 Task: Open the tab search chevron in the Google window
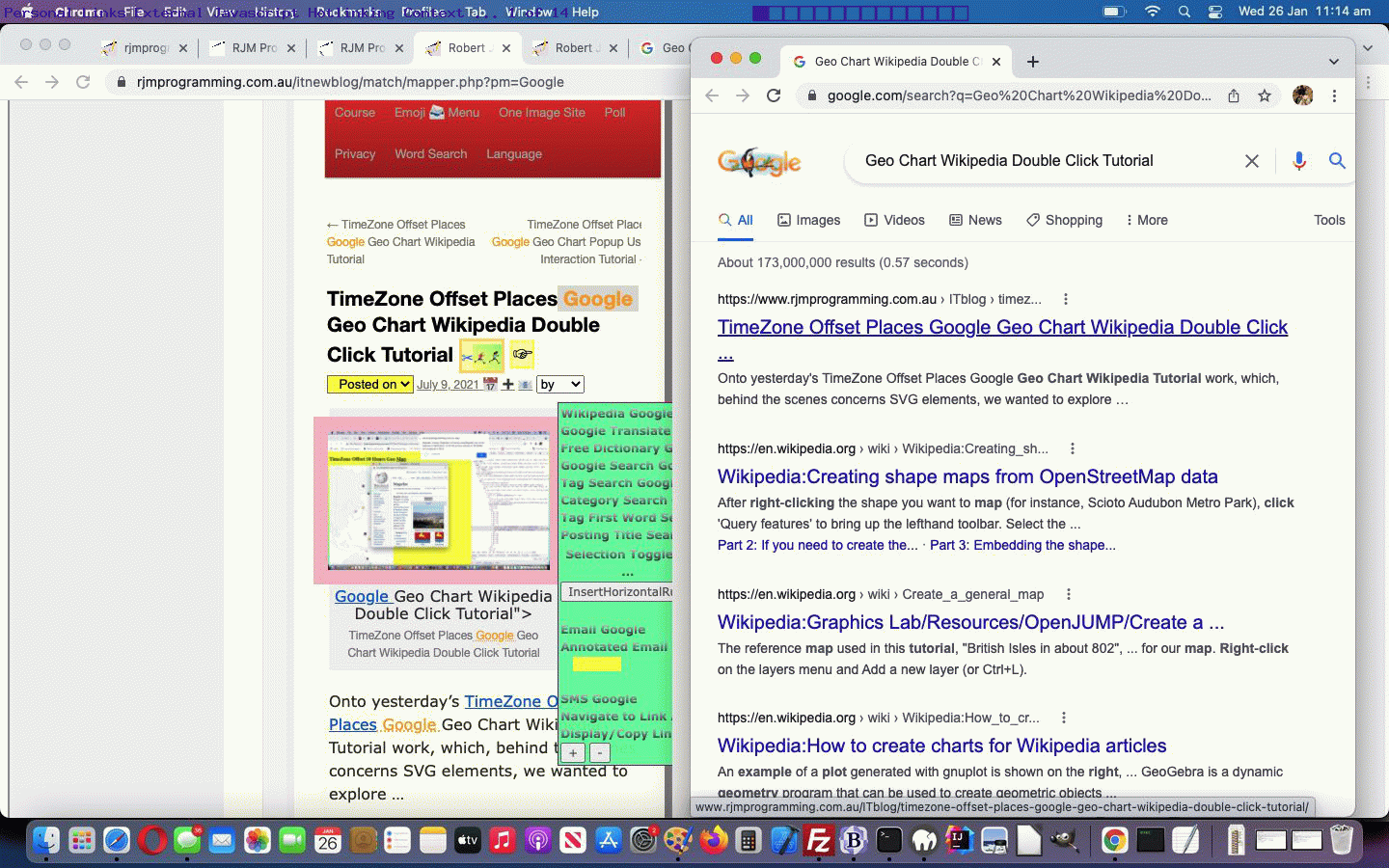(1334, 62)
